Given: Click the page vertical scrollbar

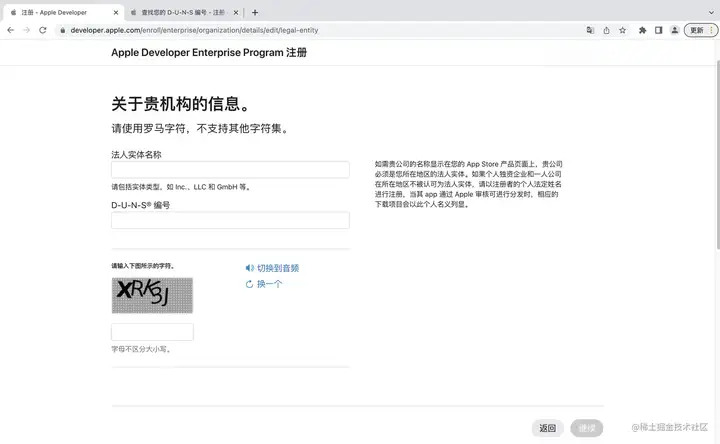Looking at the screenshot, I should pos(717,155).
